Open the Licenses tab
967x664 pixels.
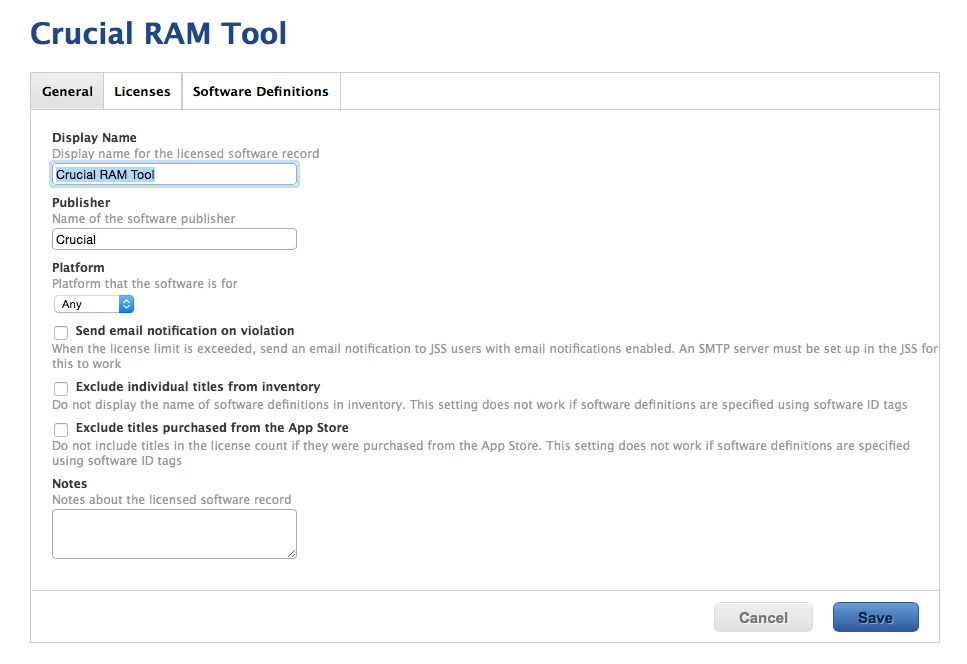(142, 91)
